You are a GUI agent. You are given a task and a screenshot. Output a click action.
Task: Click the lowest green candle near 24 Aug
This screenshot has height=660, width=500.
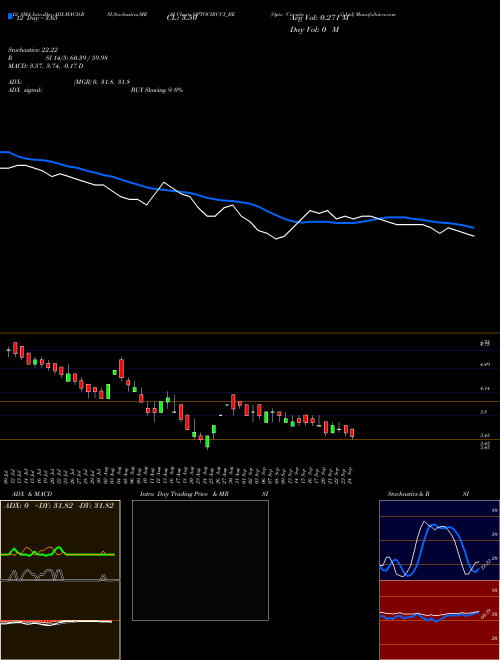(207, 442)
